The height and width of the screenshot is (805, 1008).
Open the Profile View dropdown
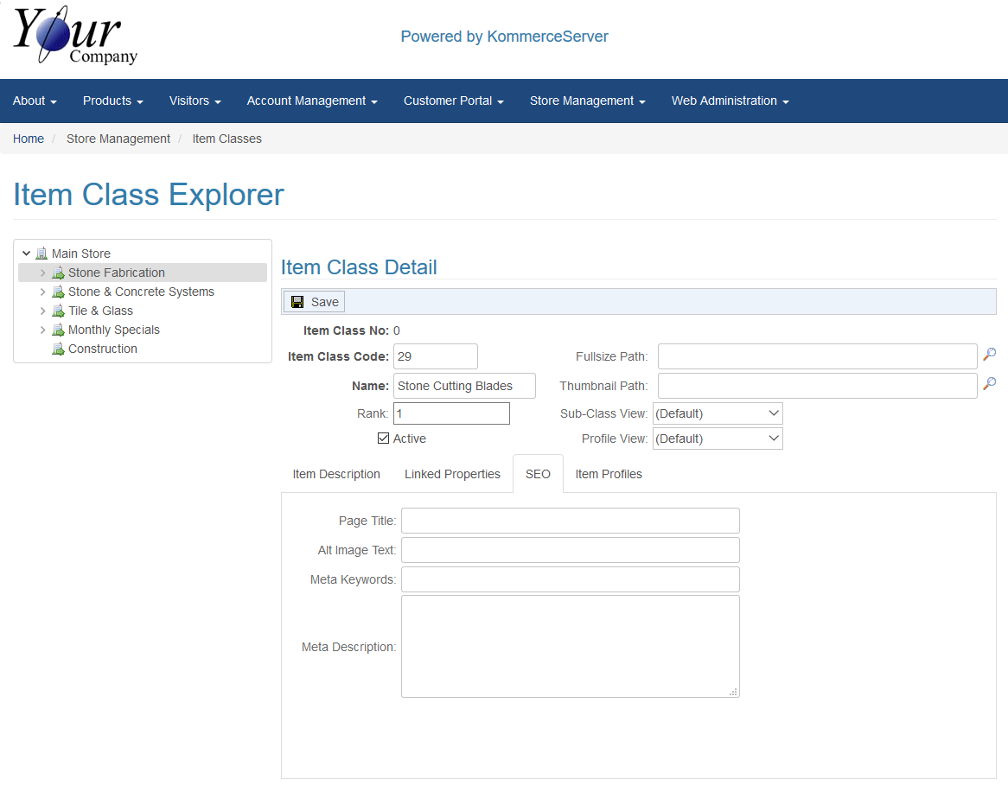point(717,438)
